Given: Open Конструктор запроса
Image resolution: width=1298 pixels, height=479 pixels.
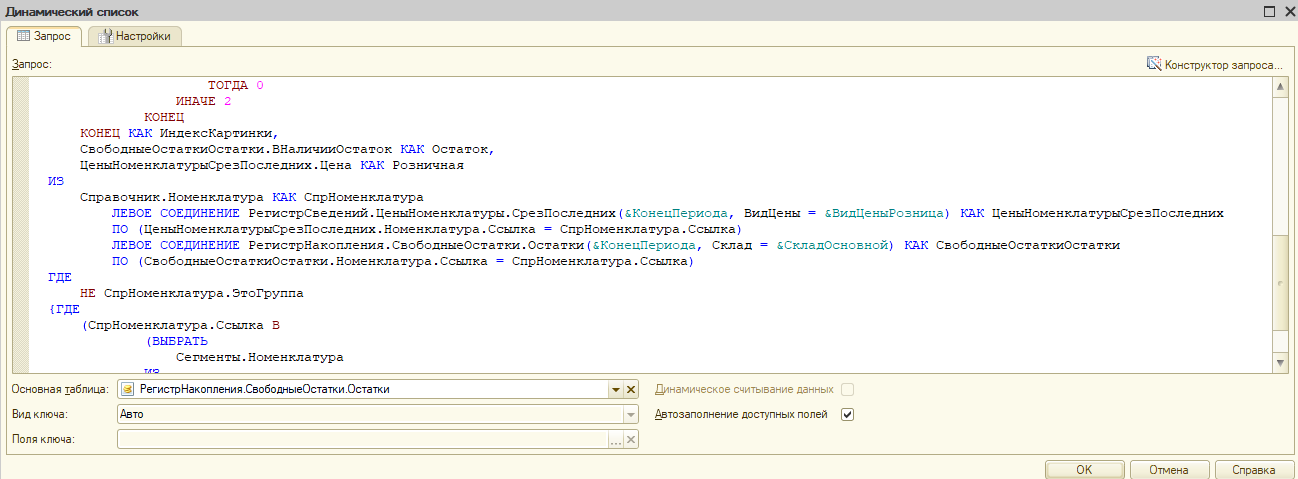Looking at the screenshot, I should point(1214,65).
